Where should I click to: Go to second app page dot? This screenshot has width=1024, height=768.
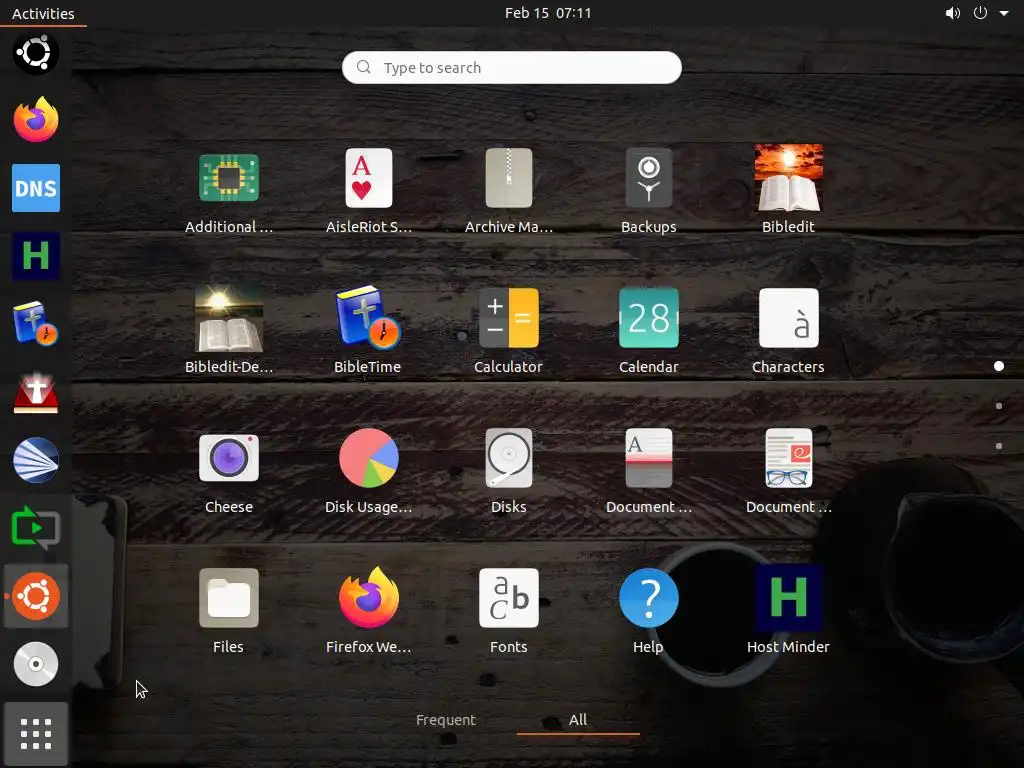tap(999, 406)
